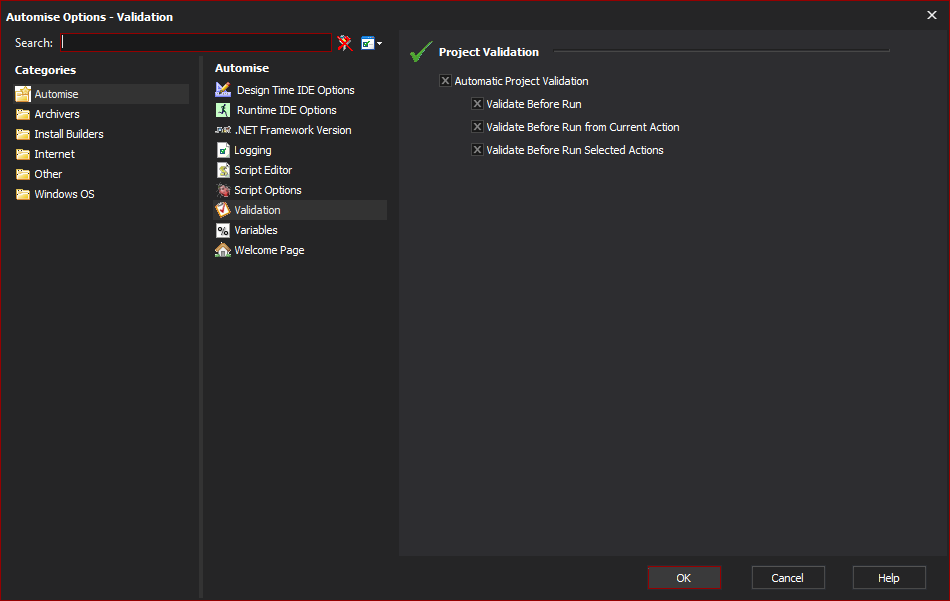Screen dimensions: 950x601
Task: Open the Script Options label
Action: (x=268, y=190)
